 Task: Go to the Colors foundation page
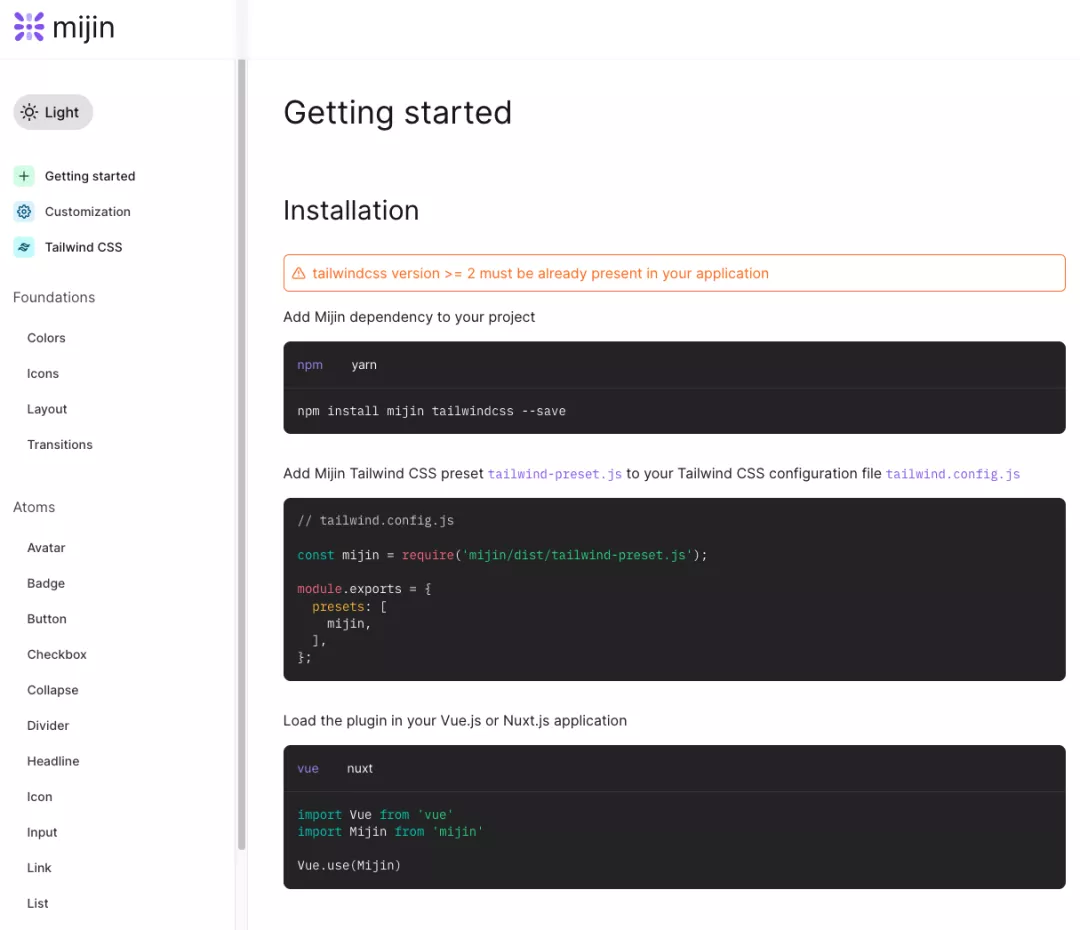click(46, 338)
